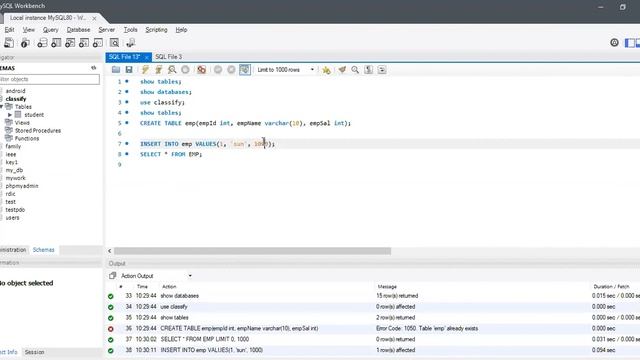Viewport: 640px width, 360px height.
Task: Create a new table icon
Action: tap(56, 43)
